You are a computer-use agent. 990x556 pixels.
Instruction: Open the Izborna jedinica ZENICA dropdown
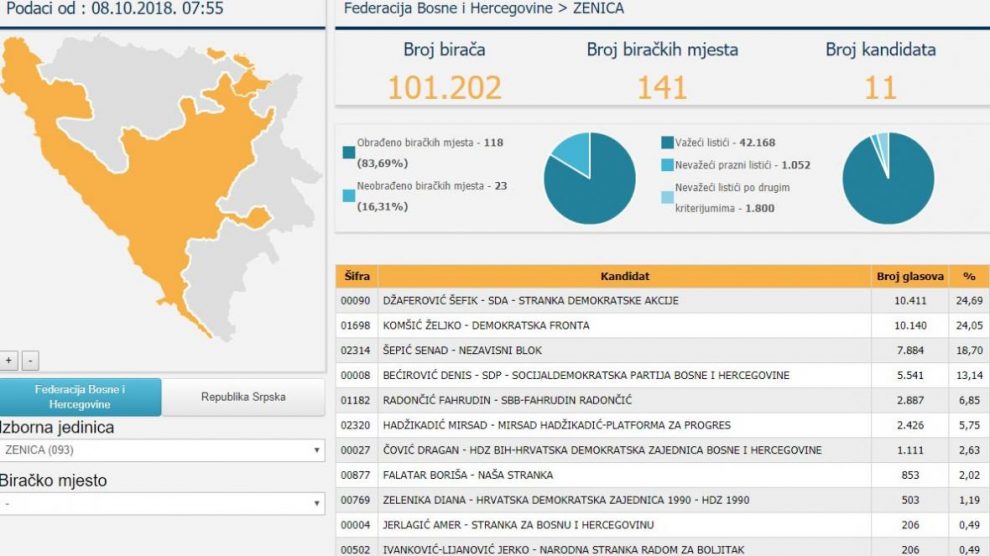click(x=162, y=451)
